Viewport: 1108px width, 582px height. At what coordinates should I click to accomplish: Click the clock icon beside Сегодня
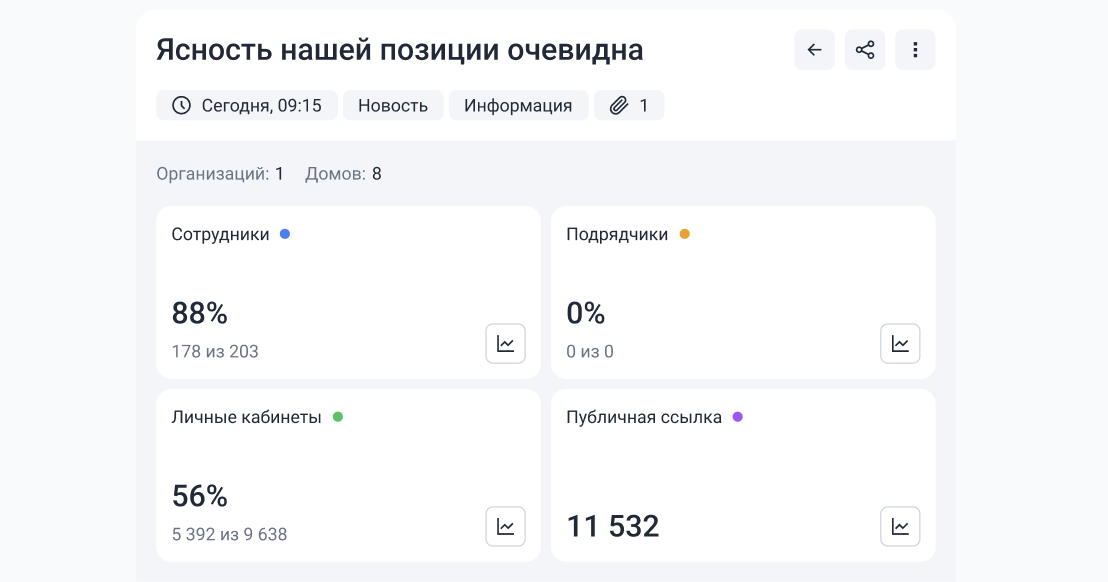click(x=182, y=105)
